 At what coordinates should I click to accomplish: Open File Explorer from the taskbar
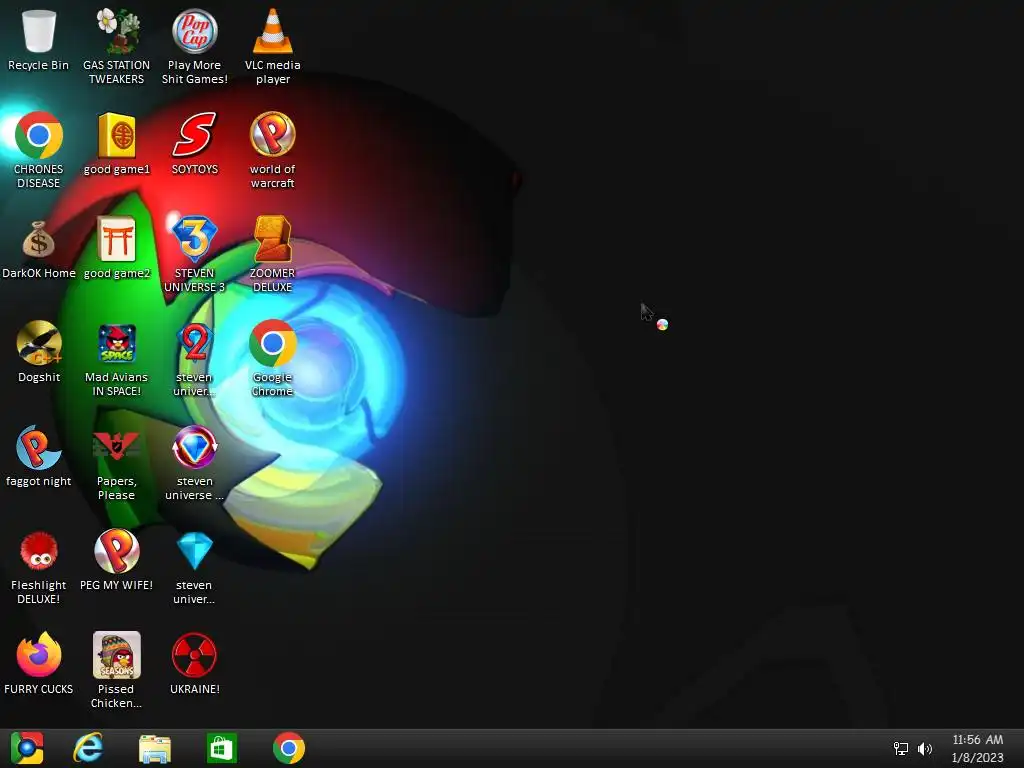point(155,748)
